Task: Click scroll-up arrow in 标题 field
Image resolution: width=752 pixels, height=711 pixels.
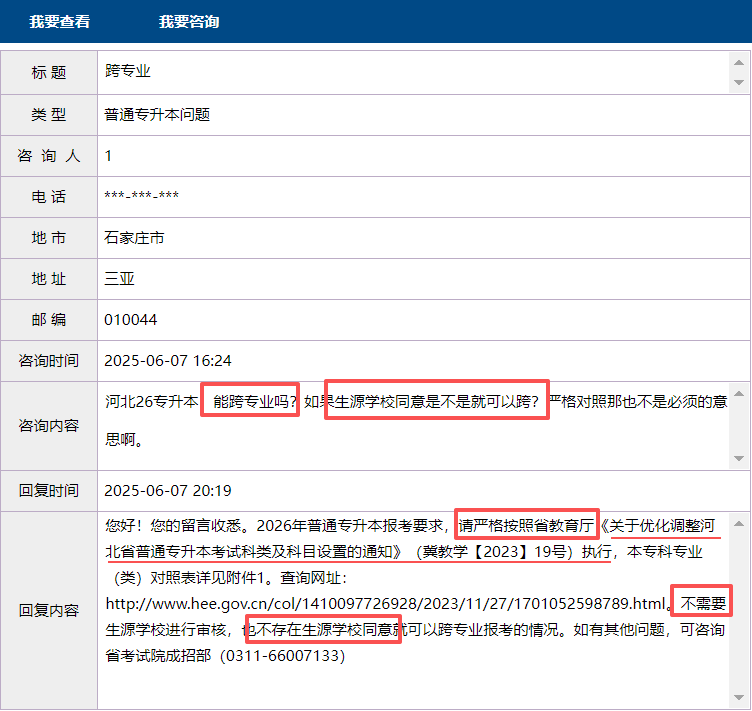Action: point(738,62)
